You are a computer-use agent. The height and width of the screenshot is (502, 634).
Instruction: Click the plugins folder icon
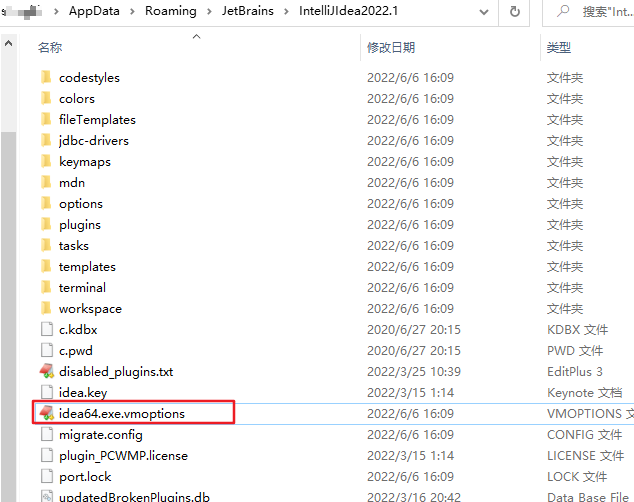[46, 224]
